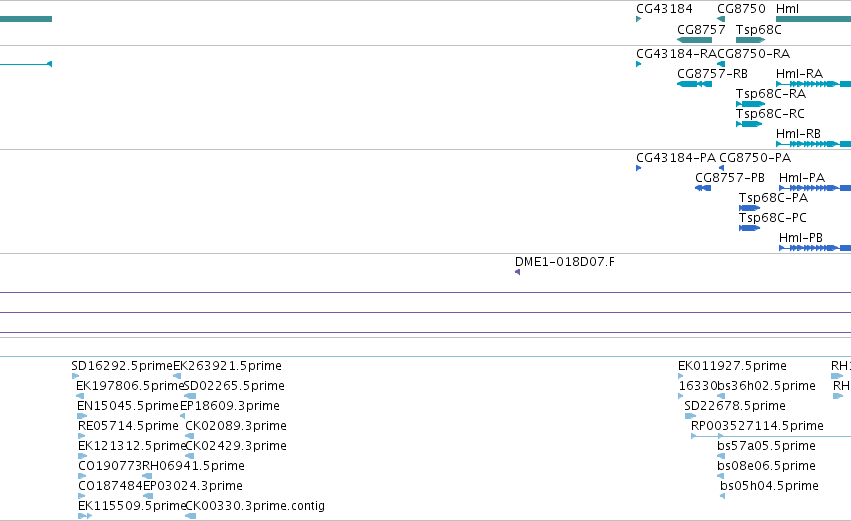Screen dimensions: 851x521
Task: Click the Tsp68C-PC protein label
Action: tap(773, 218)
